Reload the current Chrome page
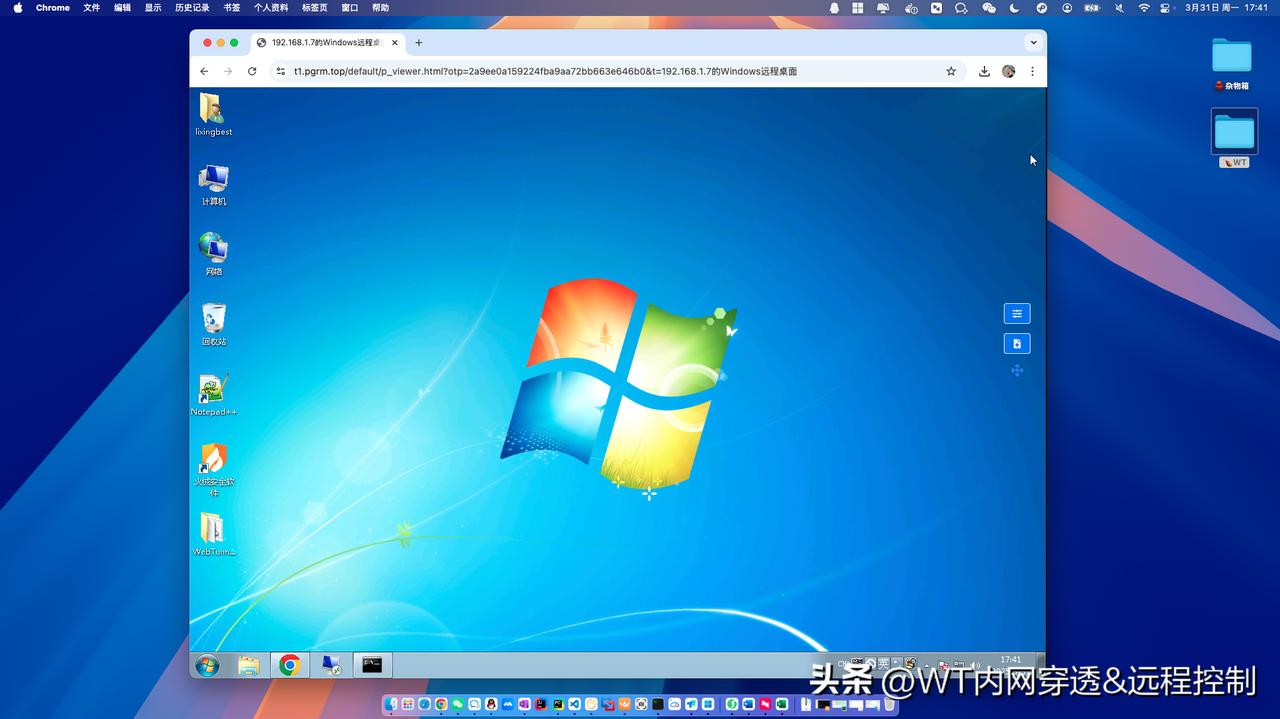This screenshot has height=719, width=1280. click(252, 71)
